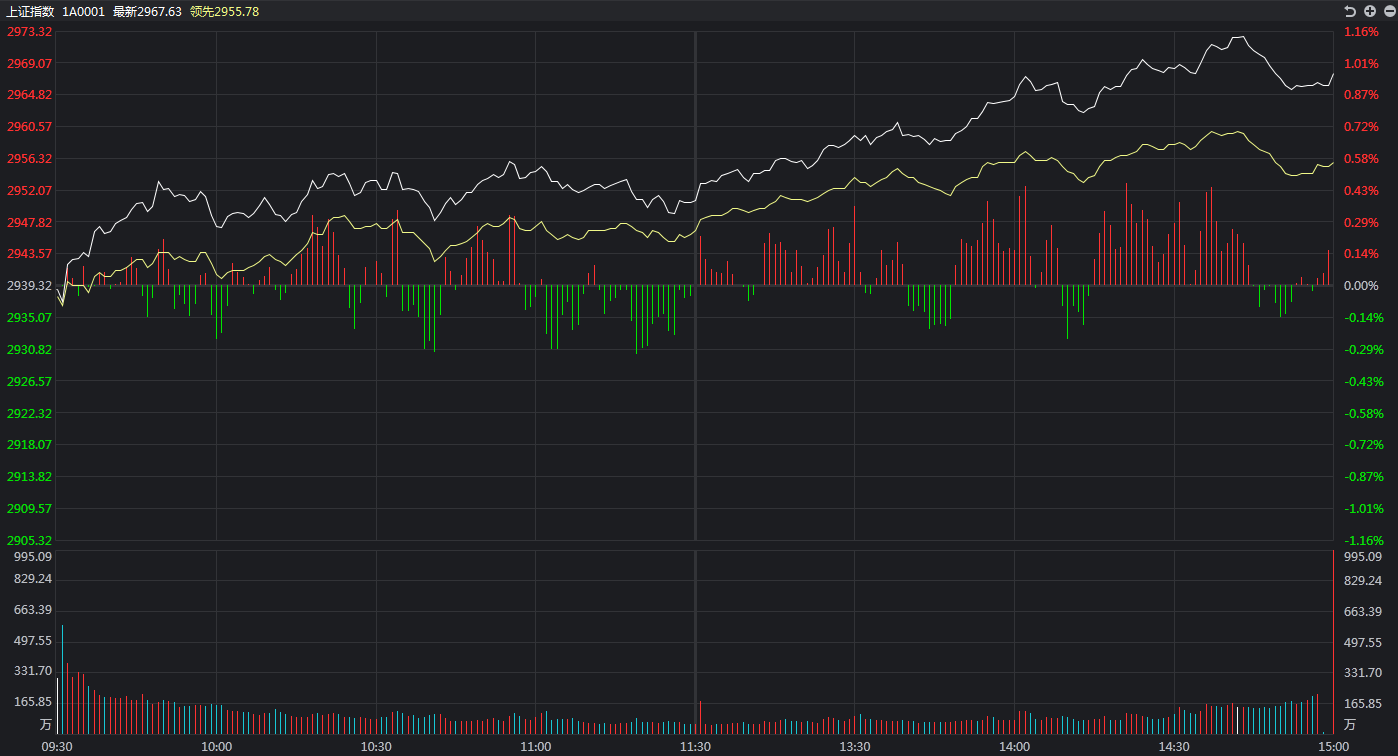
Task: Click the 14:30 time axis marker
Action: click(x=1174, y=746)
